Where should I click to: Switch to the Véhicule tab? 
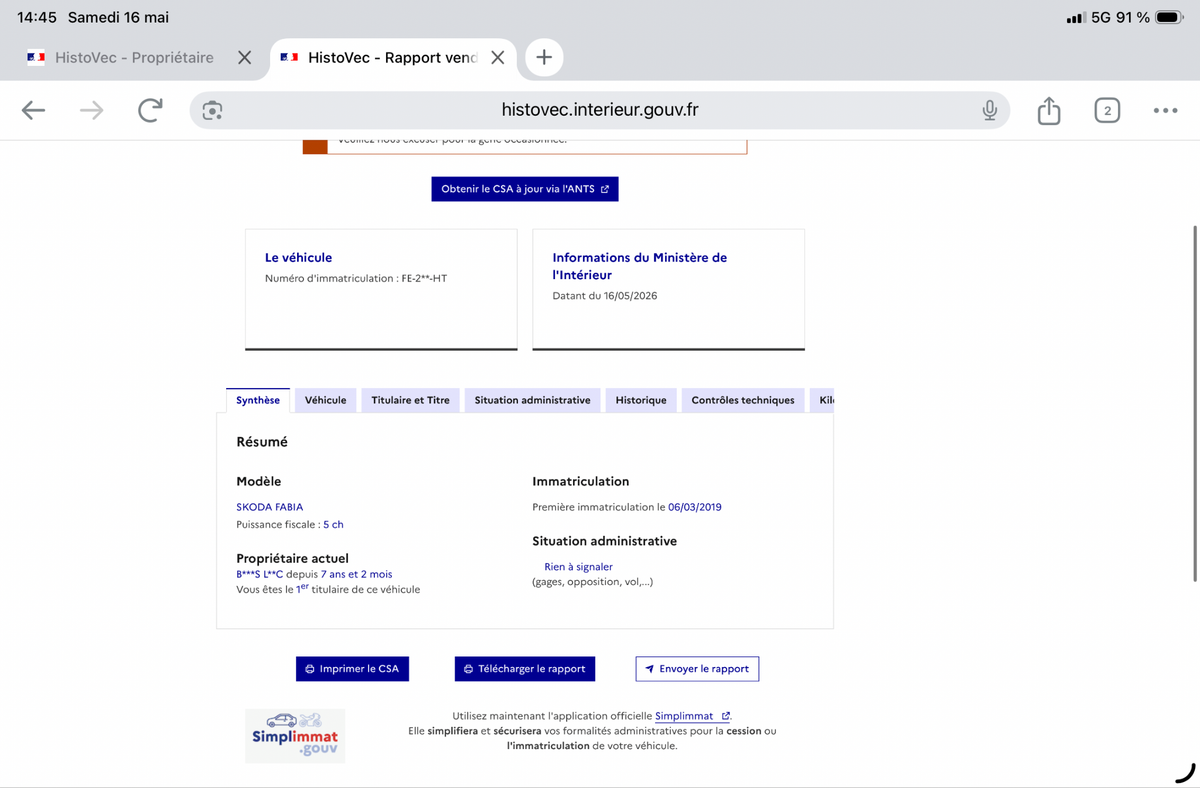325,400
